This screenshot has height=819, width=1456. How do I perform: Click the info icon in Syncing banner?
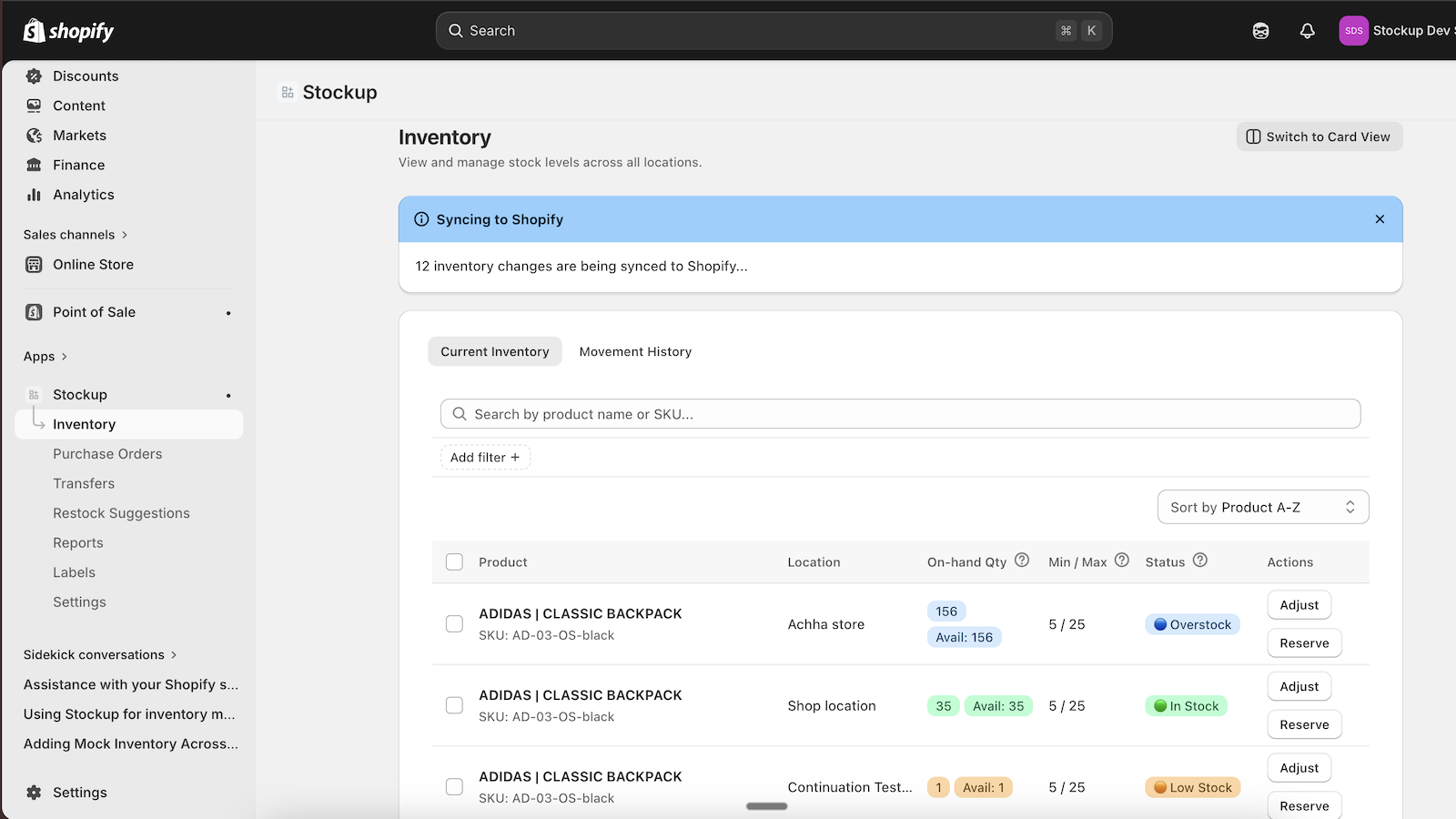click(x=421, y=219)
